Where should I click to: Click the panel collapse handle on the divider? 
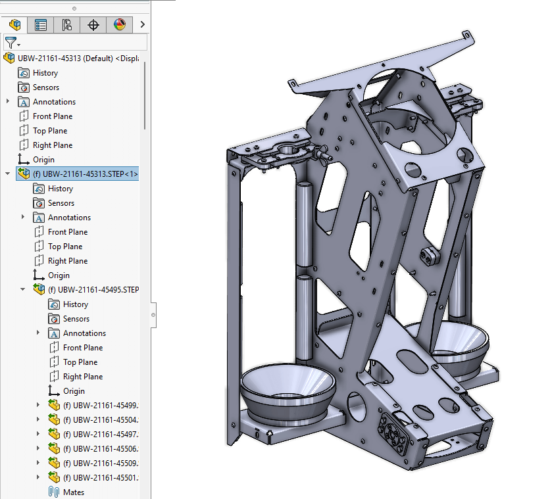[x=153, y=315]
